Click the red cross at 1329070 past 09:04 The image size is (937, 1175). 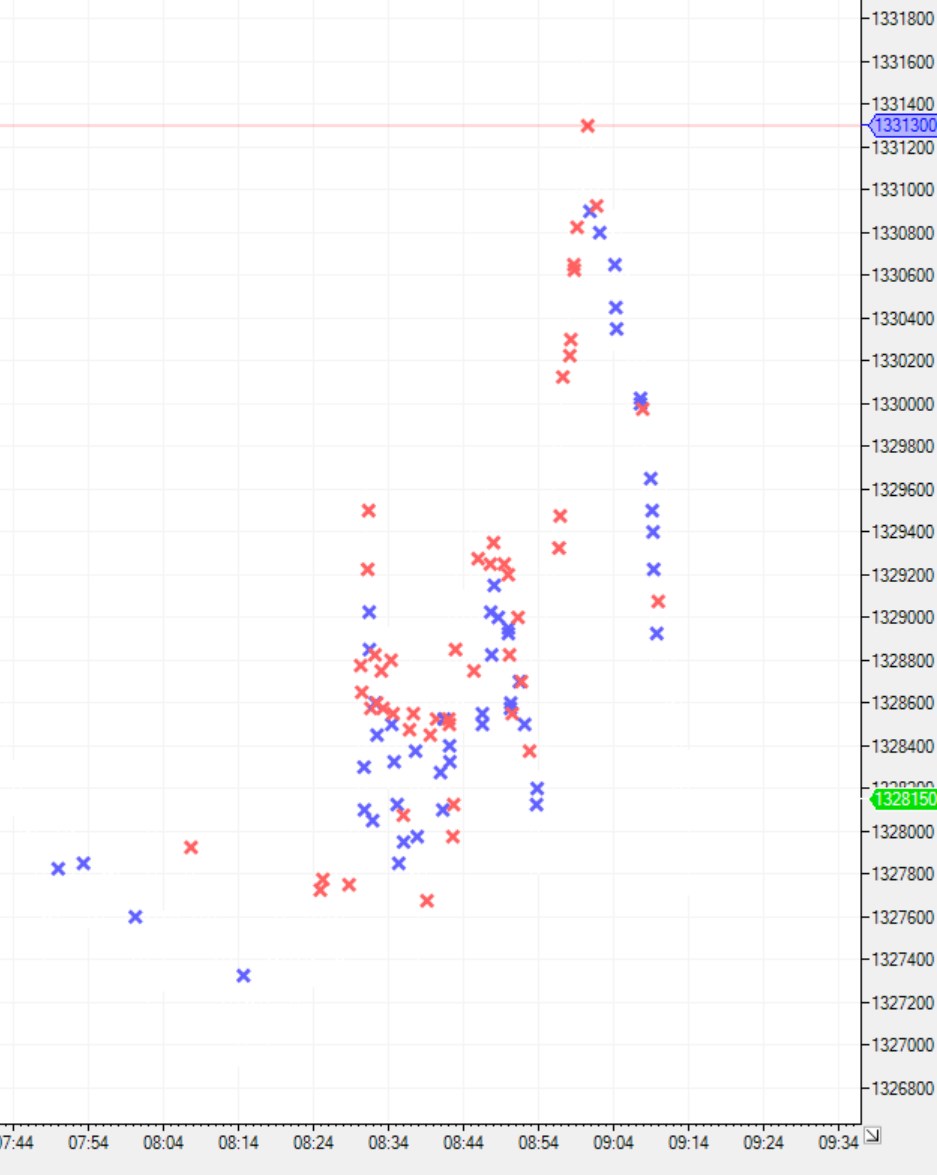[x=658, y=602]
